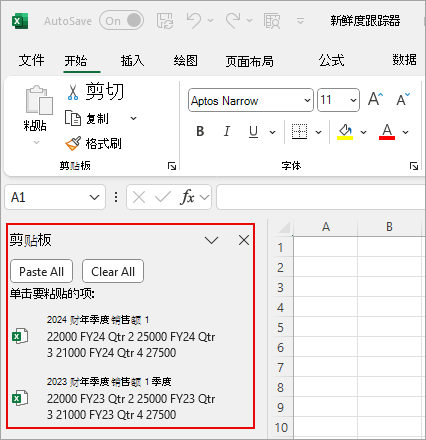Viewport: 426px width, 440px height.
Task: Click the three-dot formula bar handle
Action: tap(116, 197)
